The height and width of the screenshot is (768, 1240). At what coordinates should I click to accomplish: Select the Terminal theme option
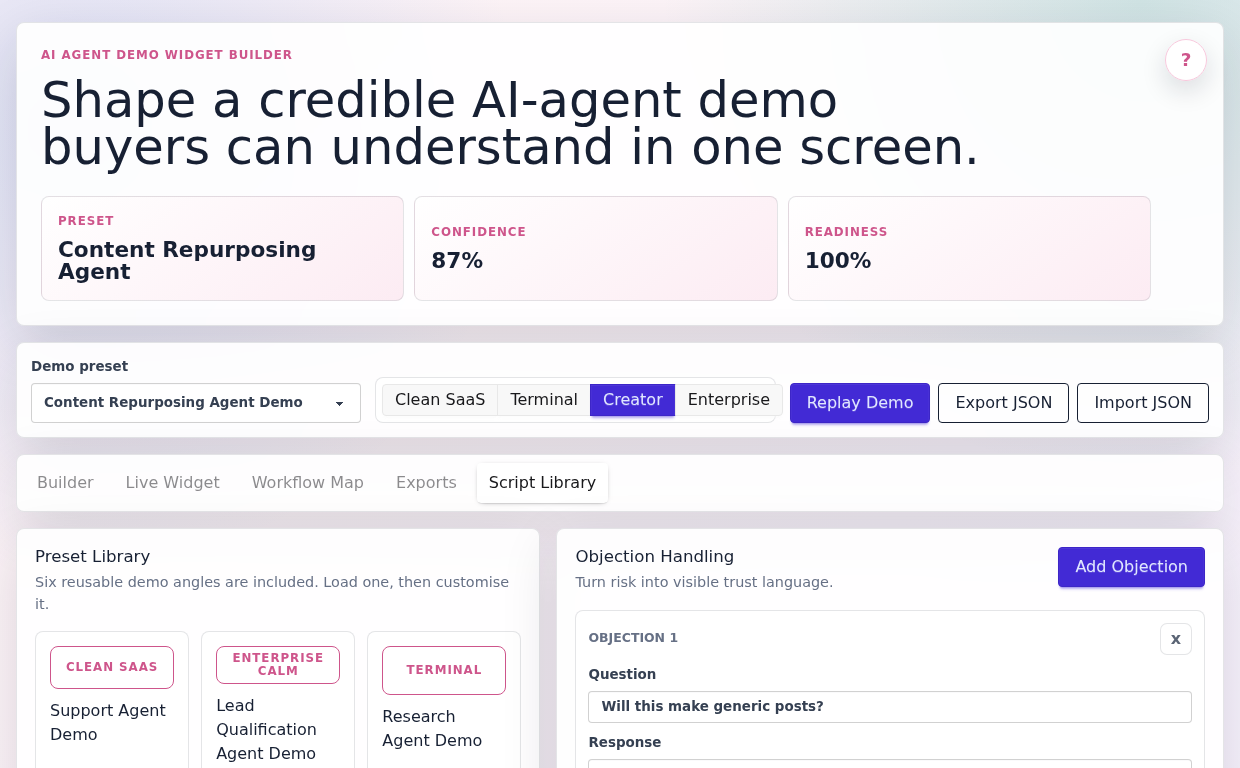point(544,400)
